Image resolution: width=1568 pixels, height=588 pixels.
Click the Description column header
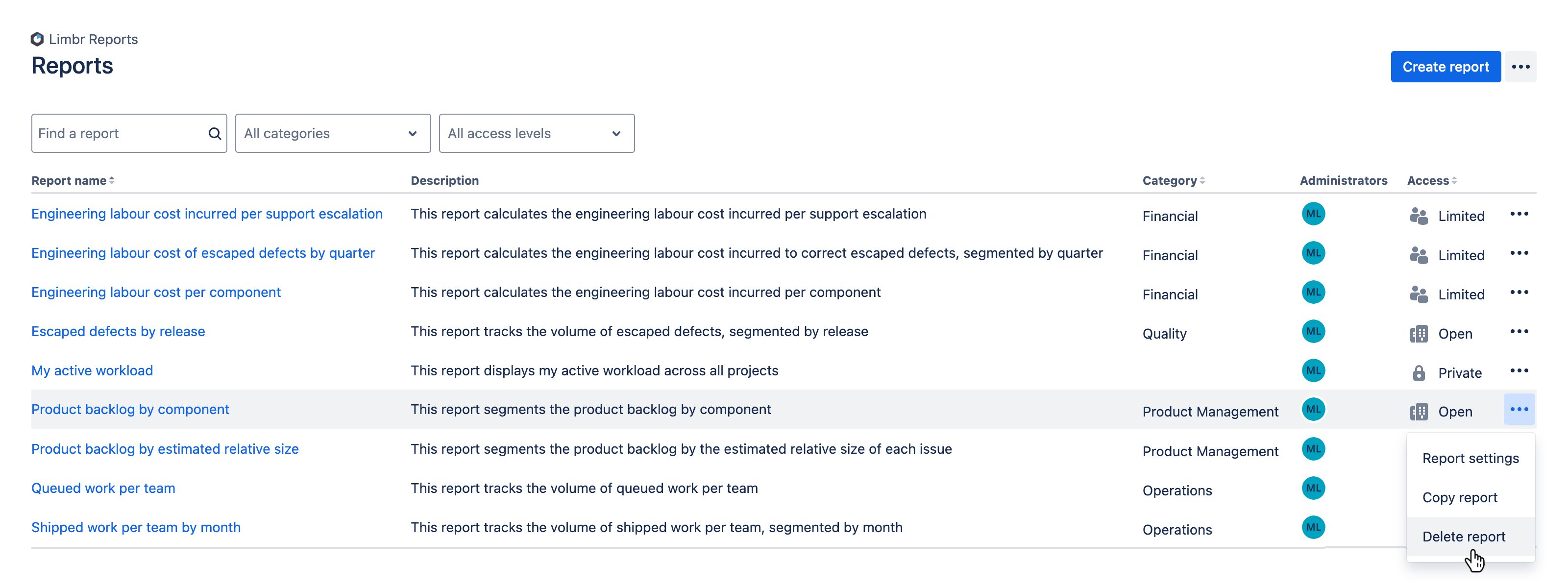pyautogui.click(x=444, y=181)
